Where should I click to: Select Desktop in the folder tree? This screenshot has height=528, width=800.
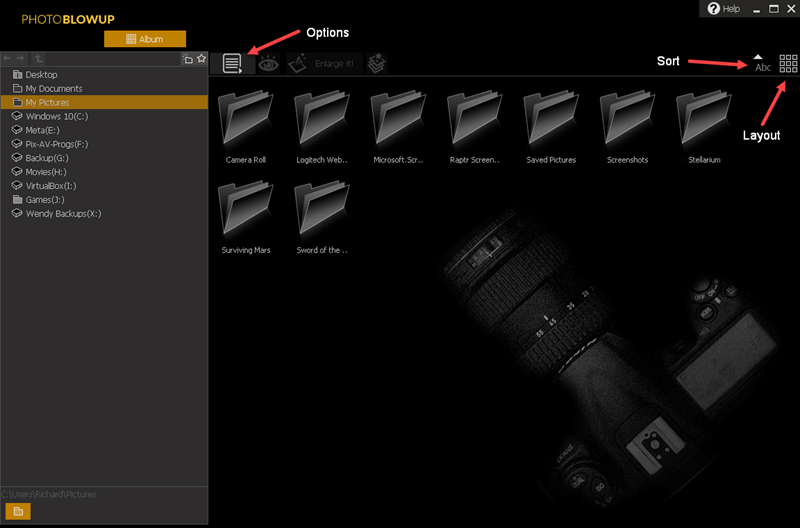pos(104,74)
